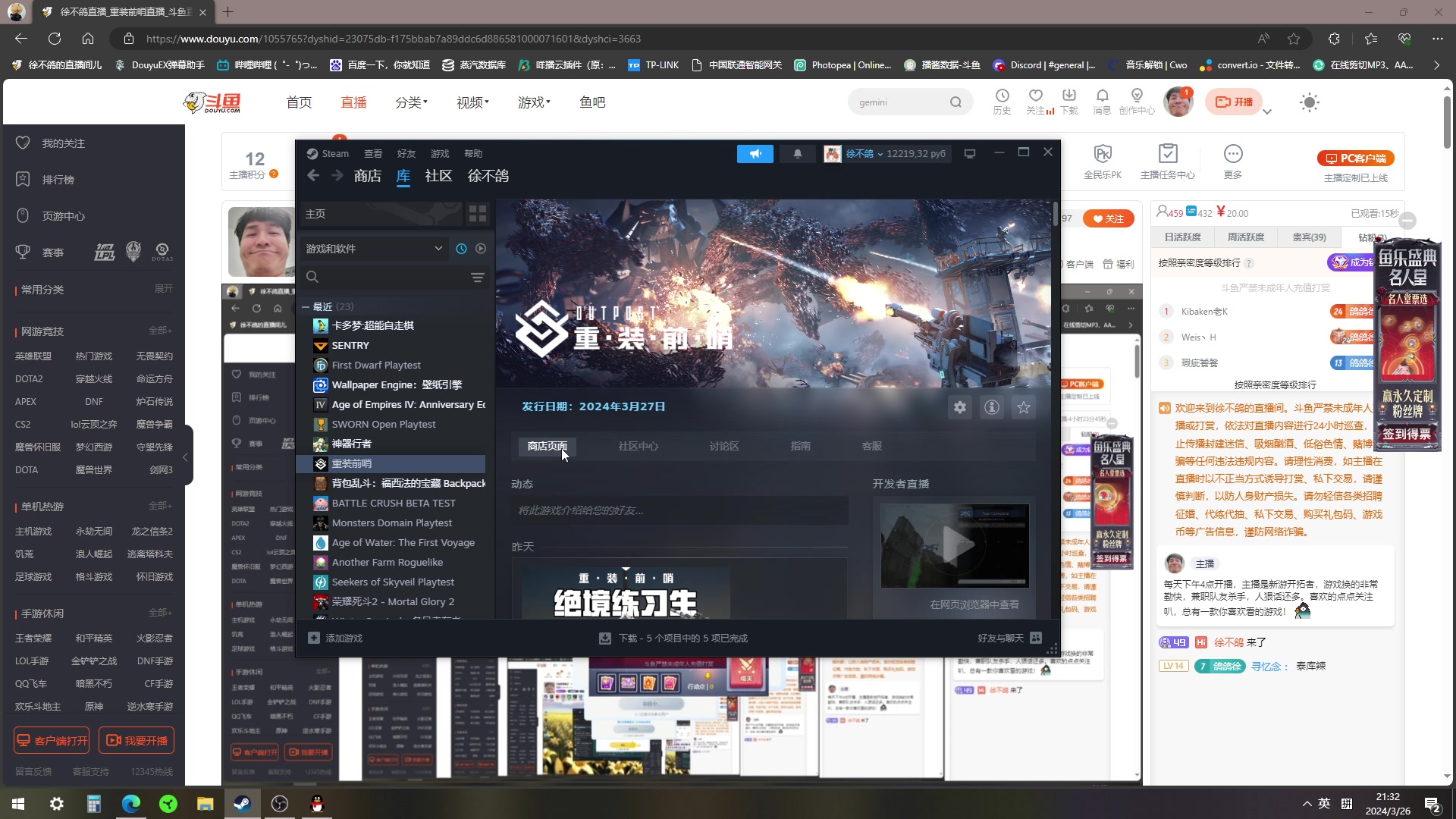Viewport: 1456px width, 819px height.
Task: Open 主播任务中心 icon on Douyu
Action: (x=1168, y=161)
